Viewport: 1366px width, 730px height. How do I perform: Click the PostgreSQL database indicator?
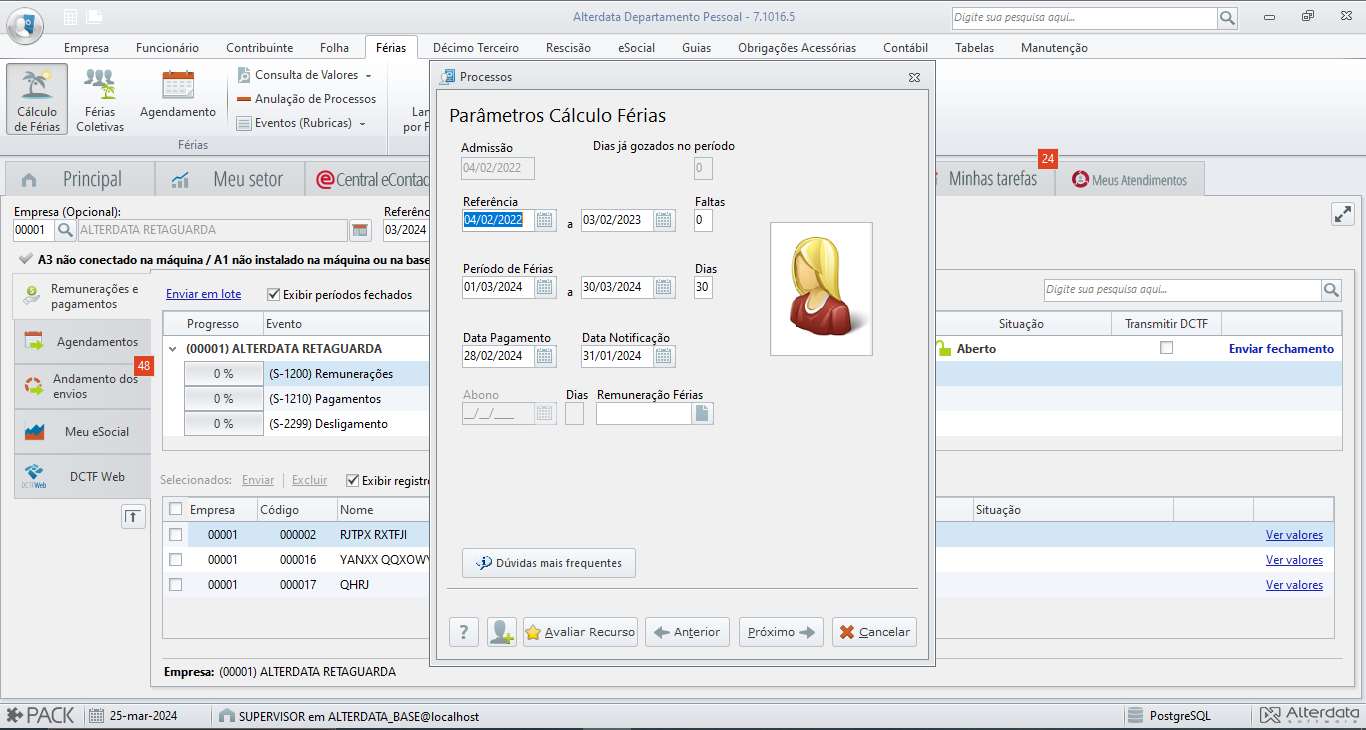pos(1170,716)
